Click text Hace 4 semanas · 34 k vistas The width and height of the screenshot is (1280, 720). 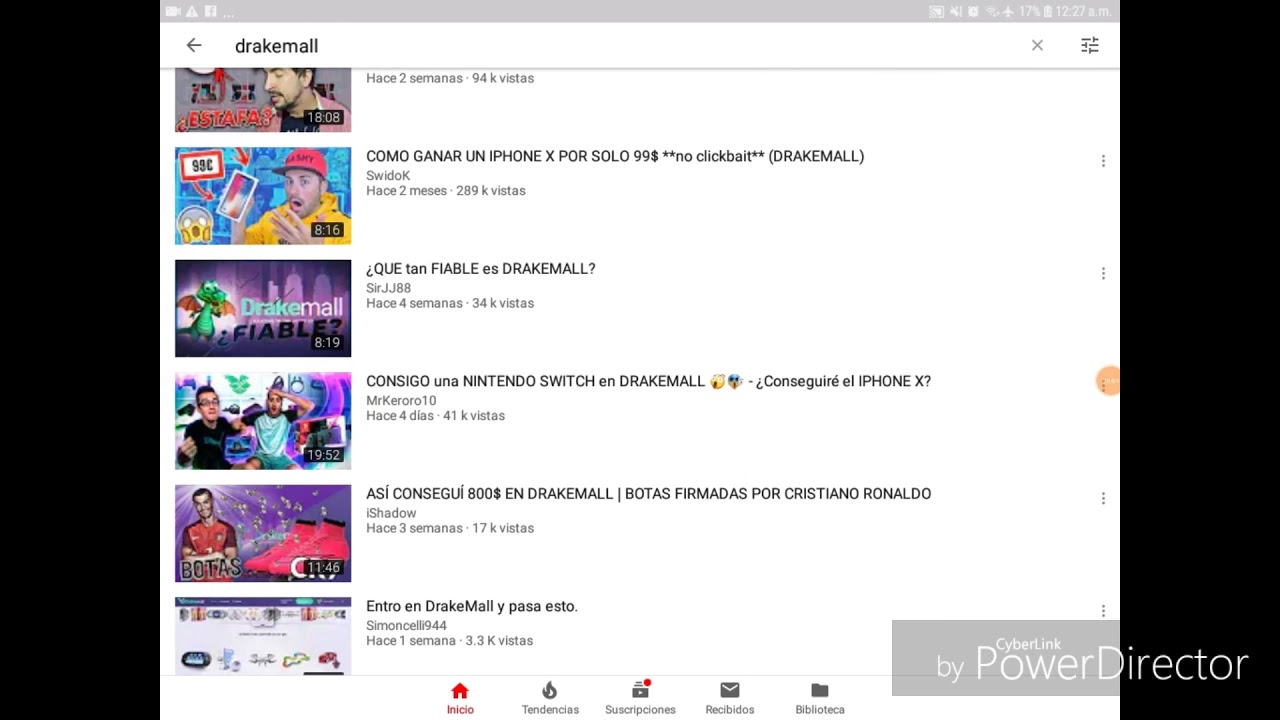pyautogui.click(x=450, y=303)
